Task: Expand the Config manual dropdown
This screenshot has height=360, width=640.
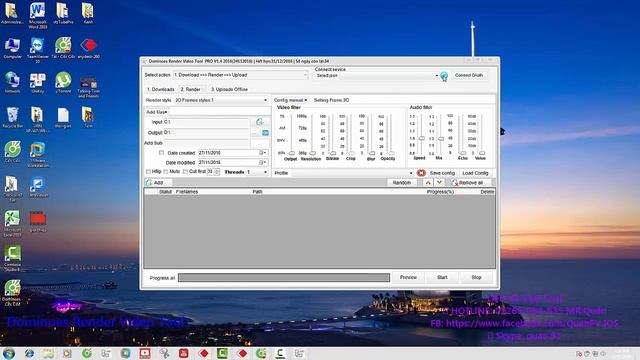Action: [290, 100]
